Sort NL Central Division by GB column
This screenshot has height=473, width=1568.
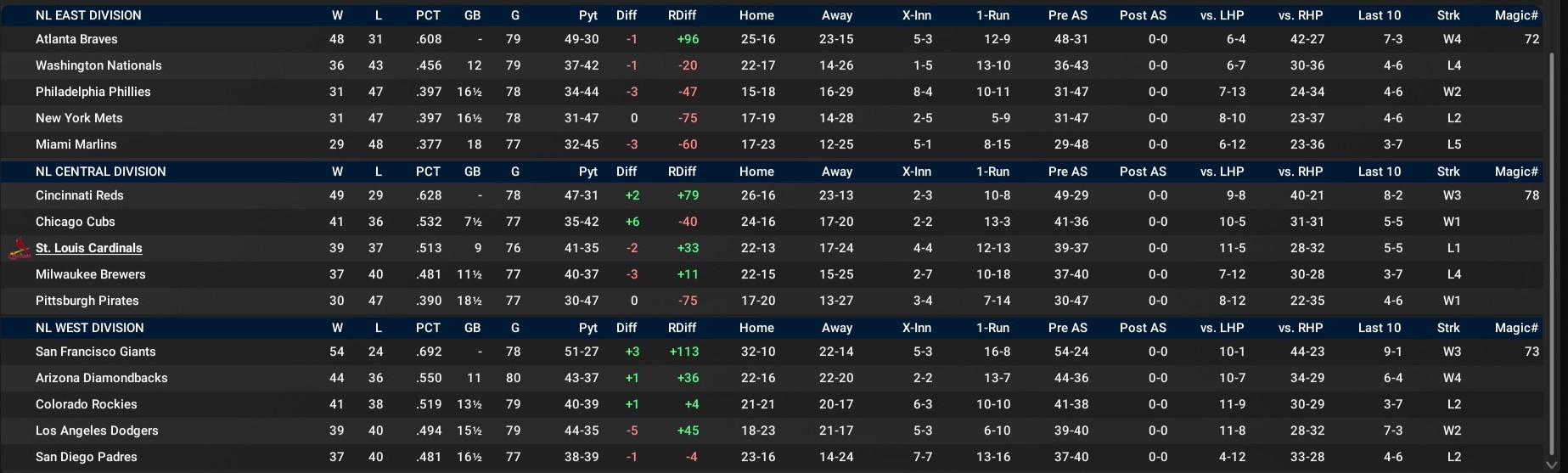coord(473,172)
